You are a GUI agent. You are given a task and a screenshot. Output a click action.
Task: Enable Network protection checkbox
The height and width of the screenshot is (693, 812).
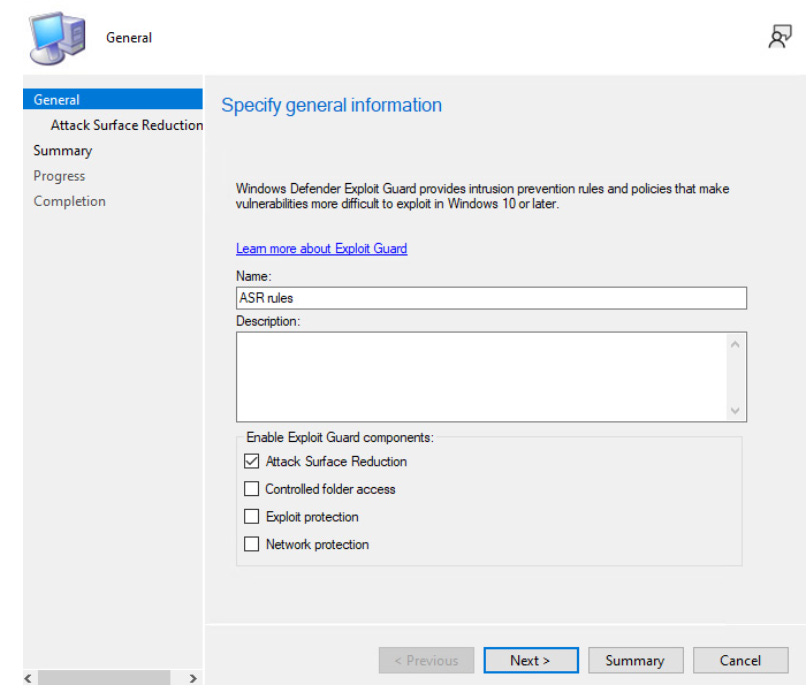[x=252, y=544]
